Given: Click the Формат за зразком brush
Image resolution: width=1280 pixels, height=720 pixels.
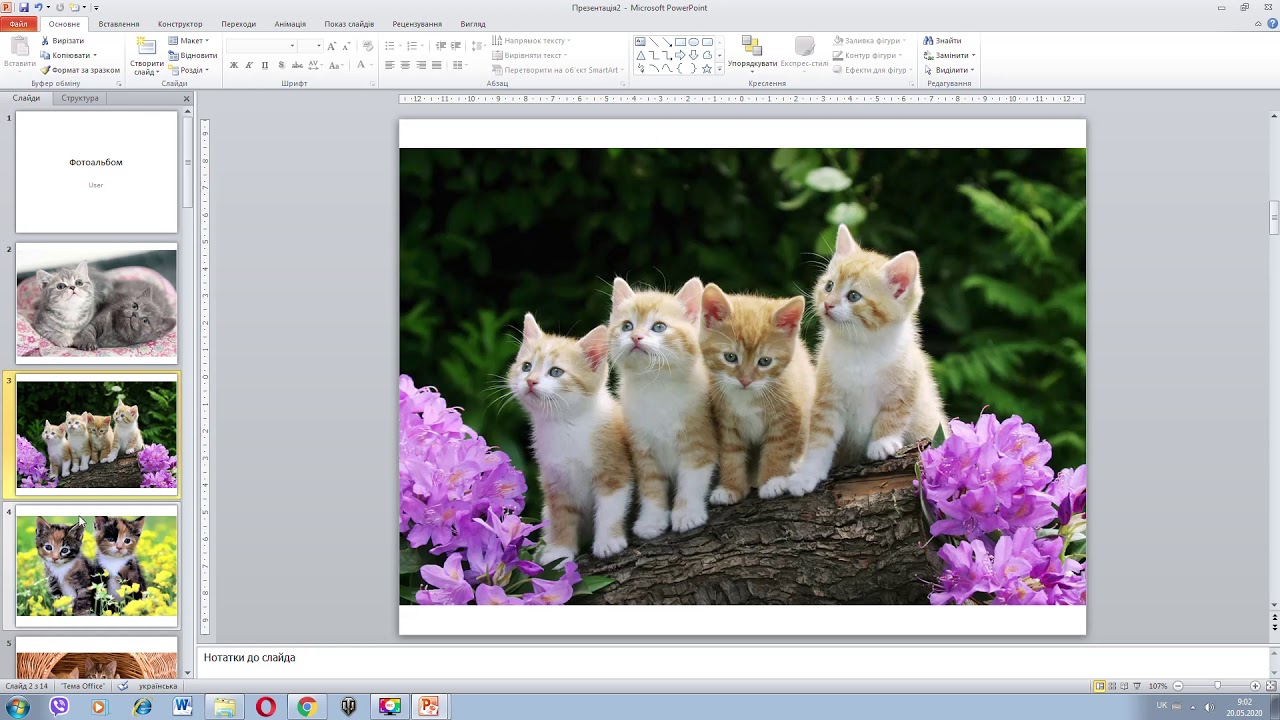Looking at the screenshot, I should click(46, 70).
